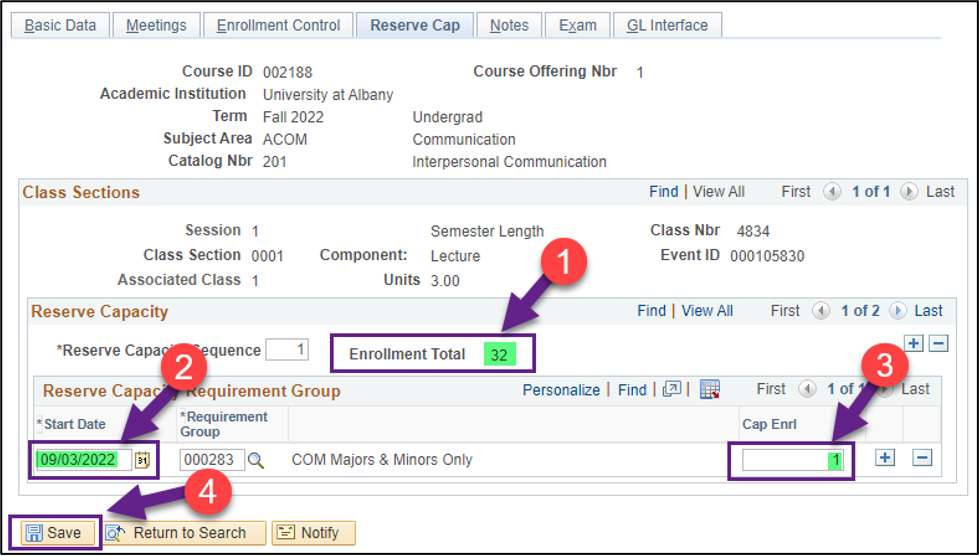Image resolution: width=979 pixels, height=556 pixels.
Task: Open grid in new window icon
Action: pyautogui.click(x=672, y=390)
